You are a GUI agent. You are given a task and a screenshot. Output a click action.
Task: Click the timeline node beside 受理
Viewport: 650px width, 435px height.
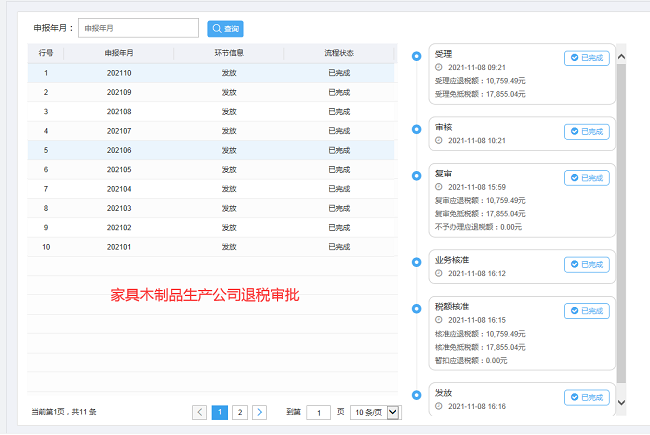416,56
